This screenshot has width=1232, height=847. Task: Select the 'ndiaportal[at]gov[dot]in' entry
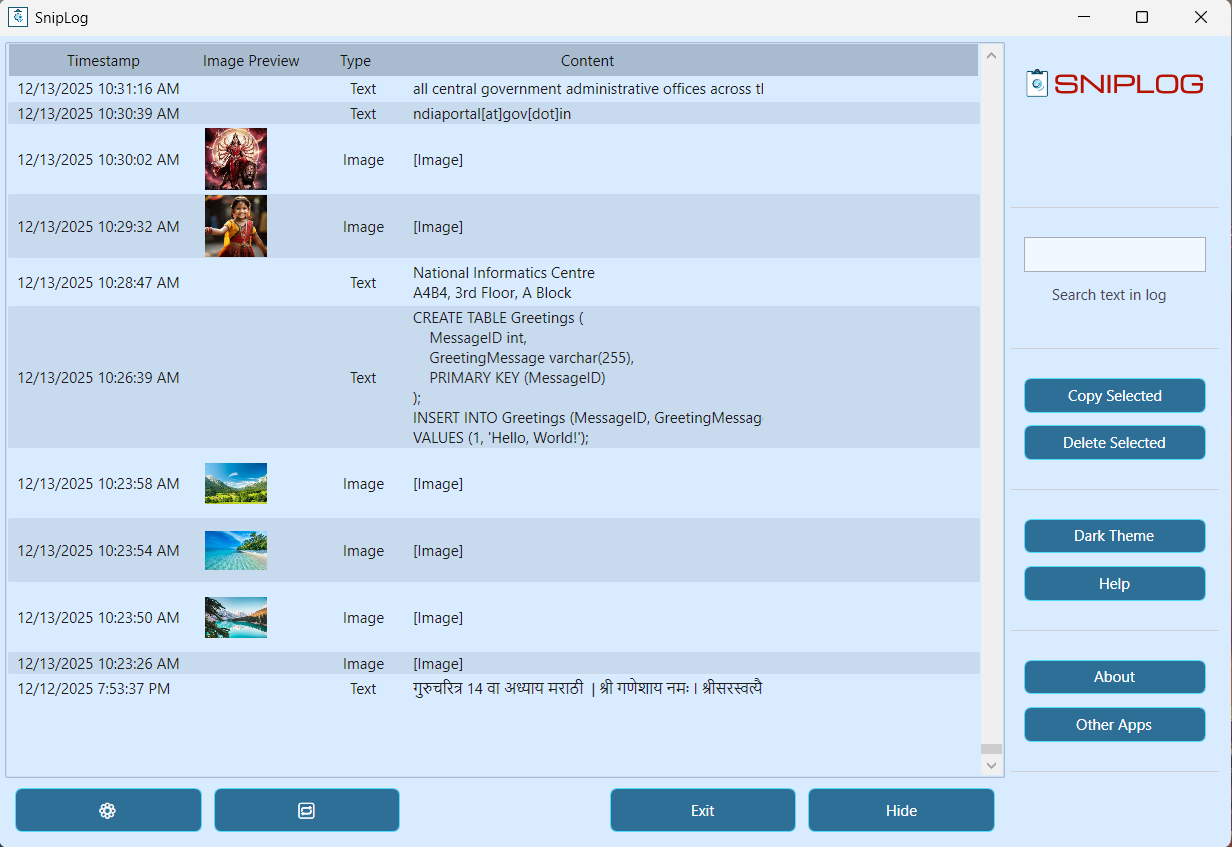coord(494,114)
